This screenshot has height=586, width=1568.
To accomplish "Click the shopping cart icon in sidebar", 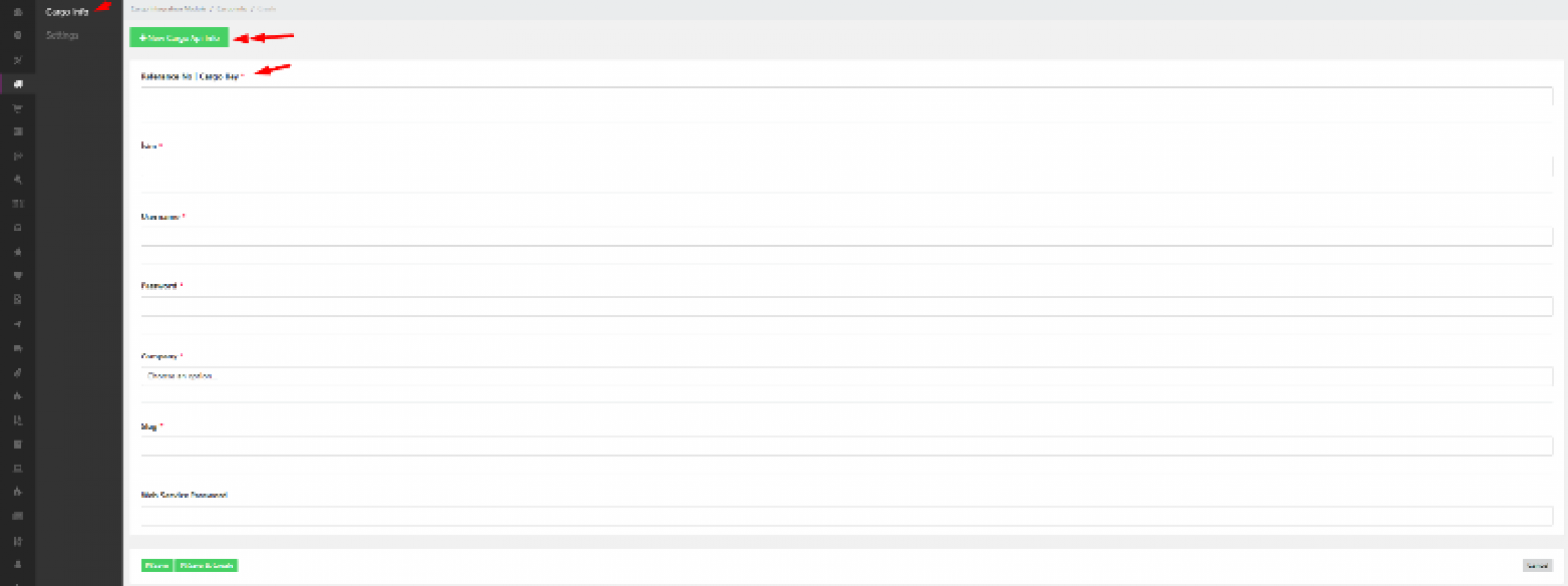I will [18, 108].
